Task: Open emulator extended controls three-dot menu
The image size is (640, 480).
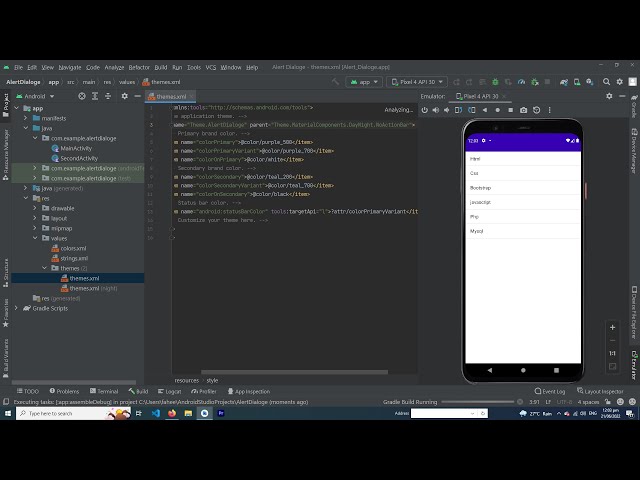Action: tap(549, 110)
